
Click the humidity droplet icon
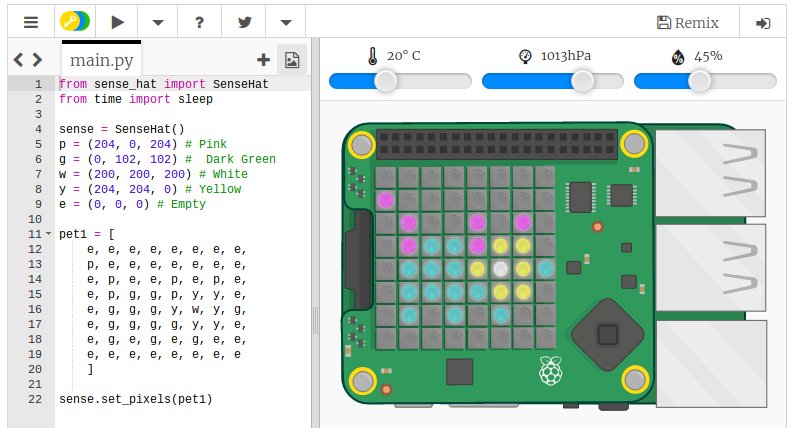(678, 57)
